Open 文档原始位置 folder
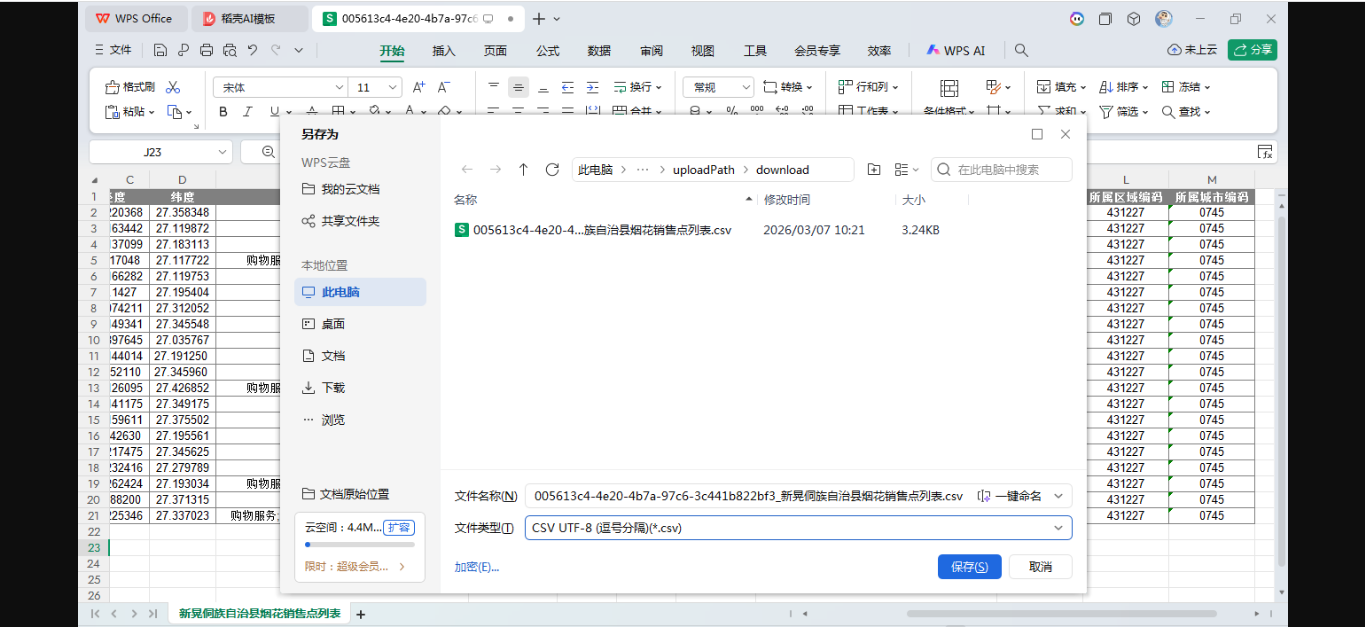Screen dimensions: 1365x627 pyautogui.click(x=346, y=494)
